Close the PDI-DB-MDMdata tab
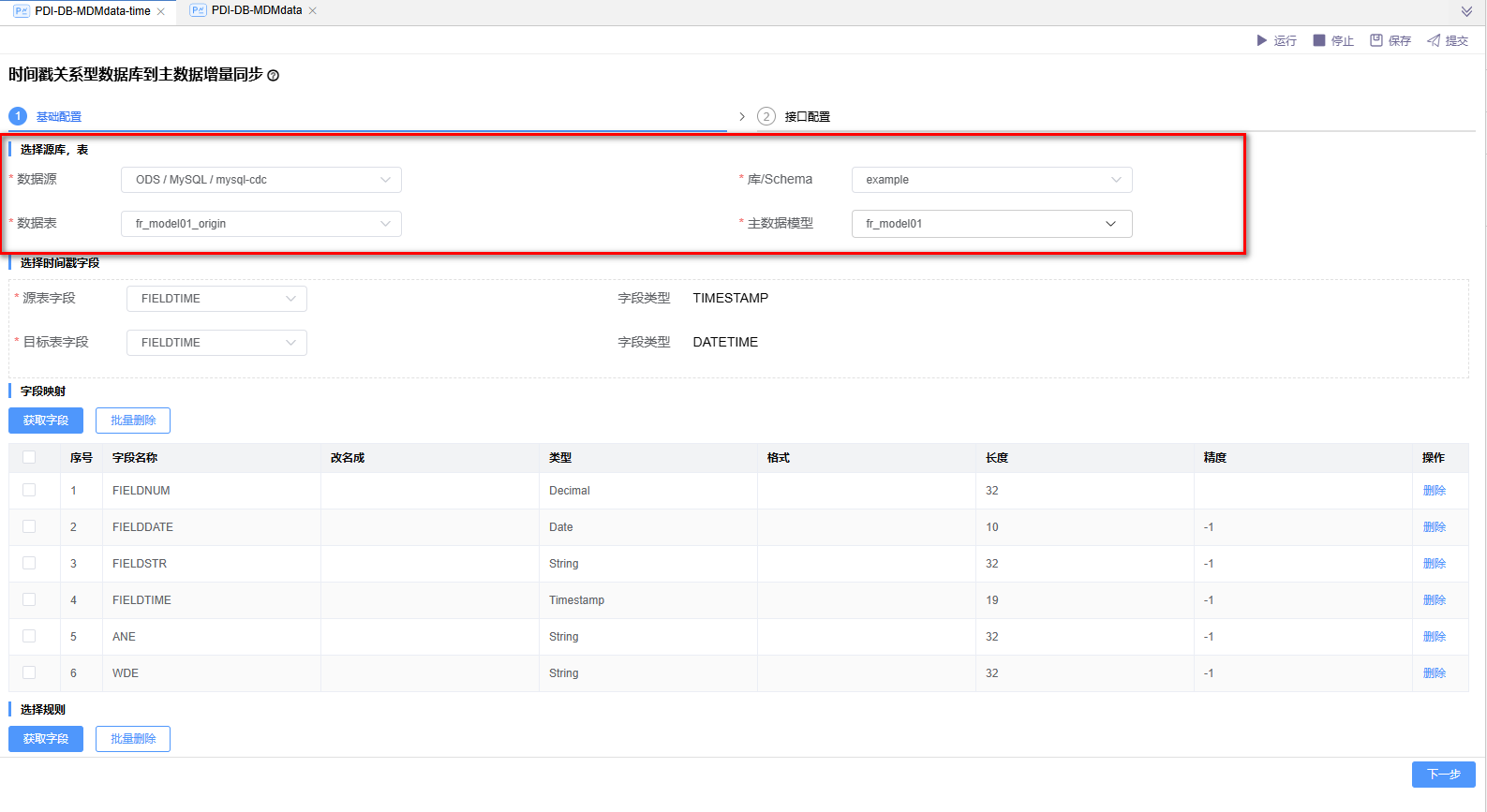Viewport: 1487px width, 812px height. click(x=313, y=10)
